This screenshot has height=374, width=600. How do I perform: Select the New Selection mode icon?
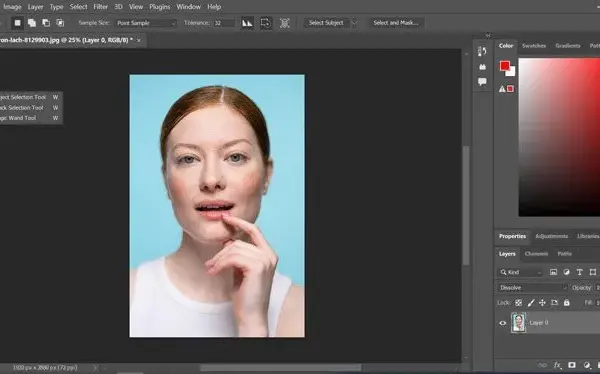17,23
